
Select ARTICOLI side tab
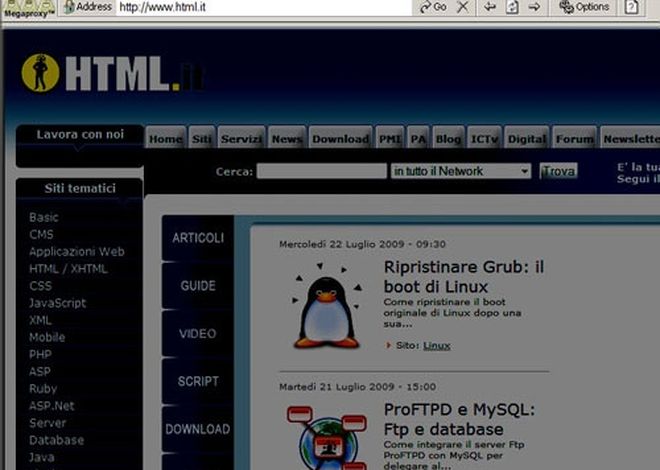click(x=198, y=238)
